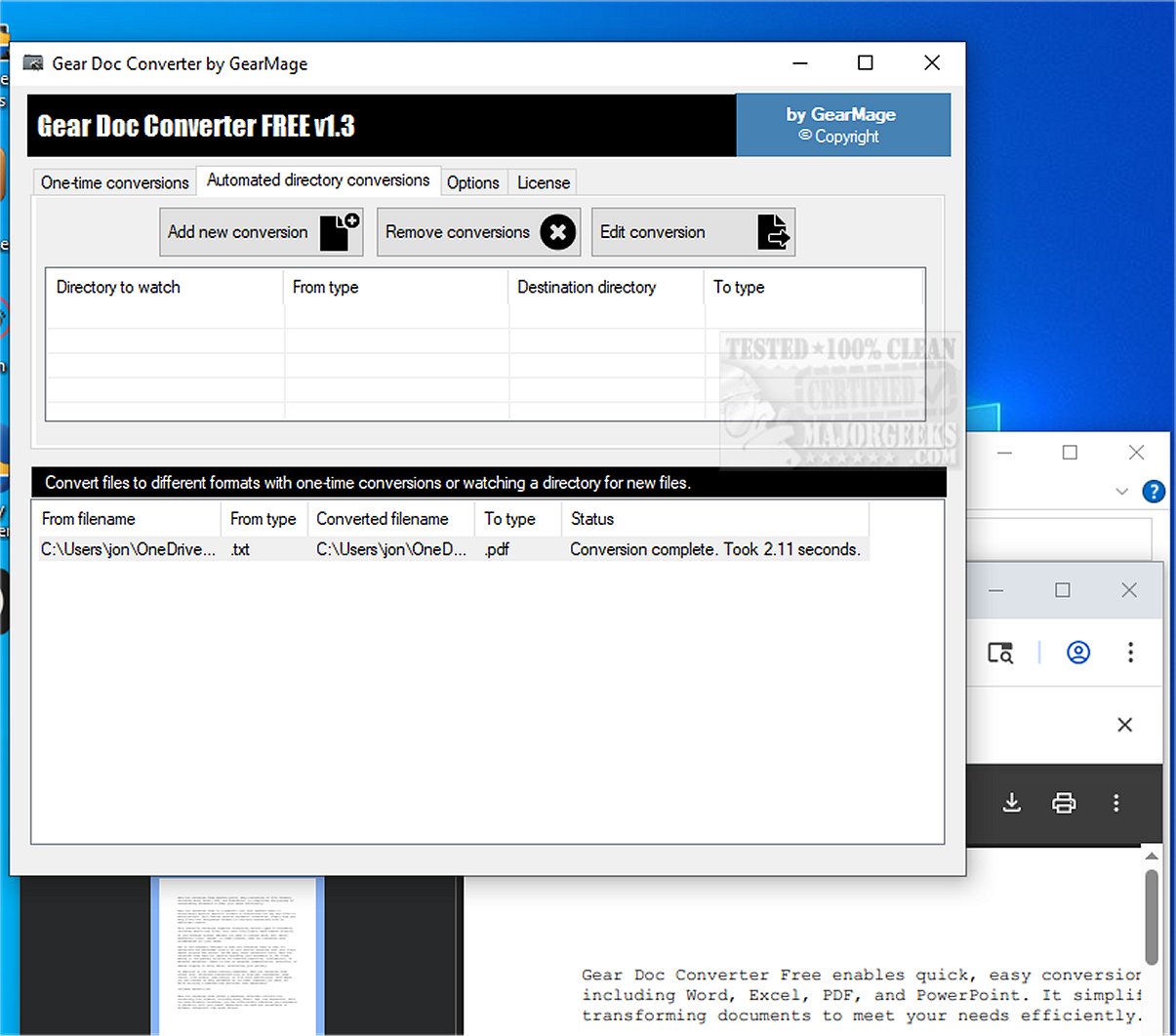Click the search tabs icon in browser
This screenshot has width=1176, height=1036.
pyautogui.click(x=1000, y=653)
